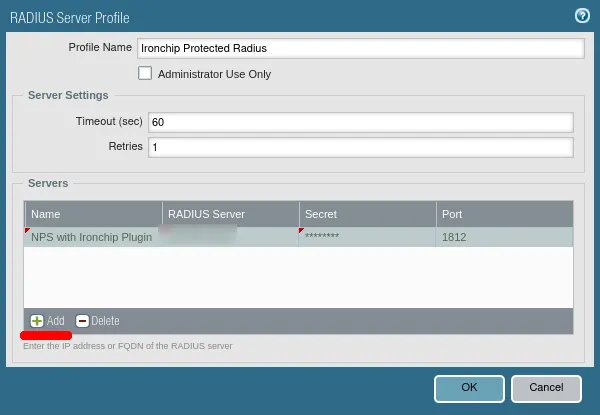Click the Secret column header
This screenshot has width=600, height=415.
368,214
